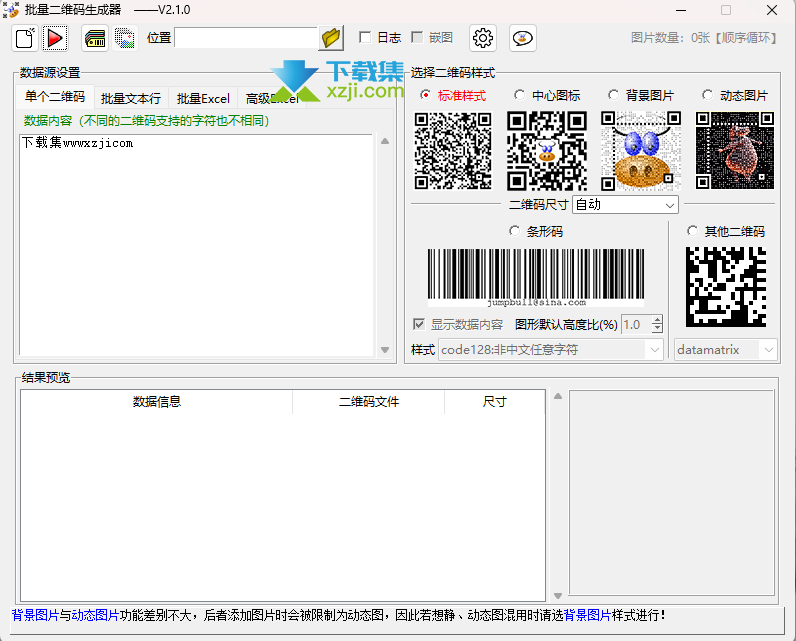Viewport: 796px width, 641px height.
Task: Click the 尺寸 column header
Action: (x=494, y=401)
